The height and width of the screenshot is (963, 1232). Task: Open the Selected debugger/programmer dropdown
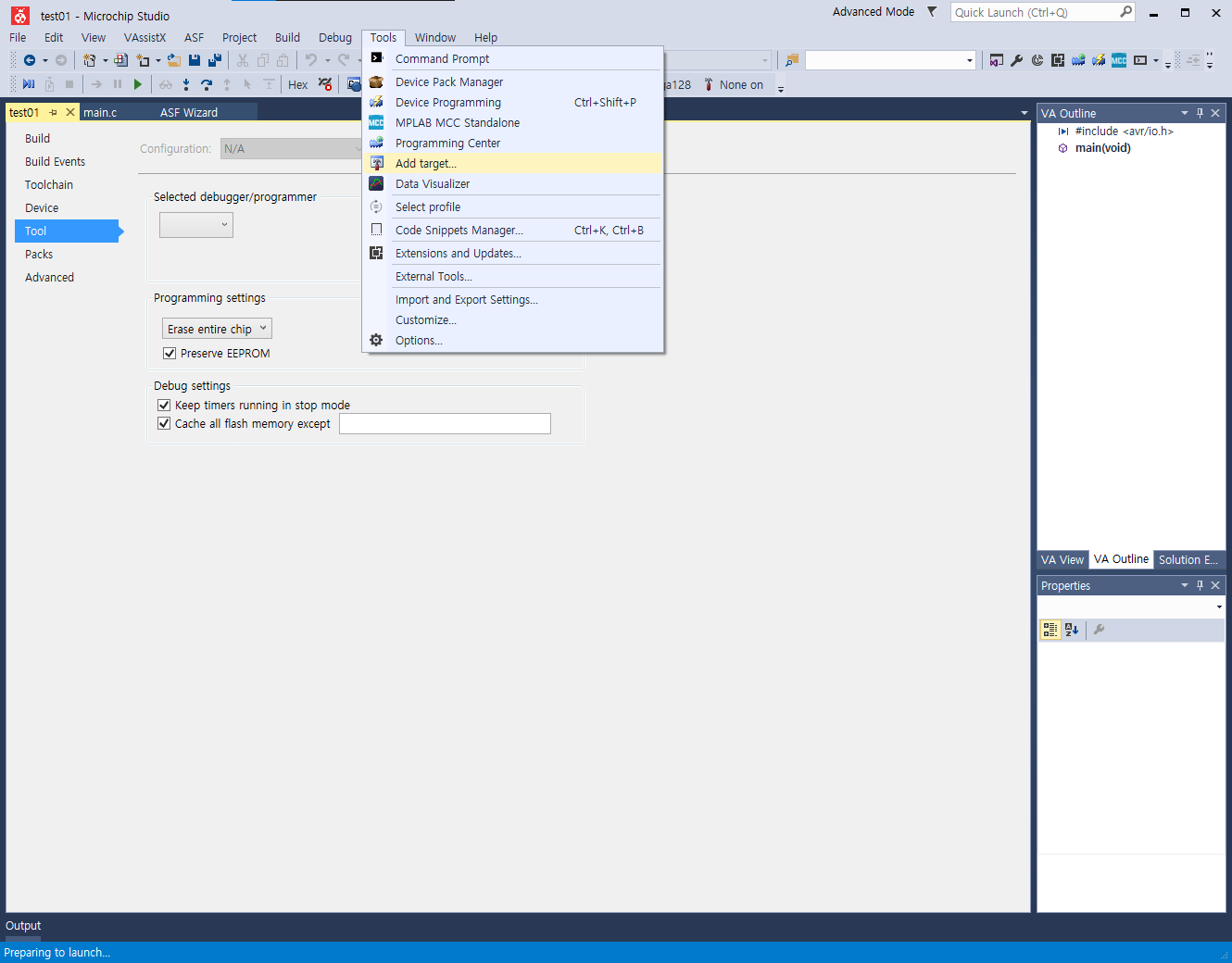point(196,225)
